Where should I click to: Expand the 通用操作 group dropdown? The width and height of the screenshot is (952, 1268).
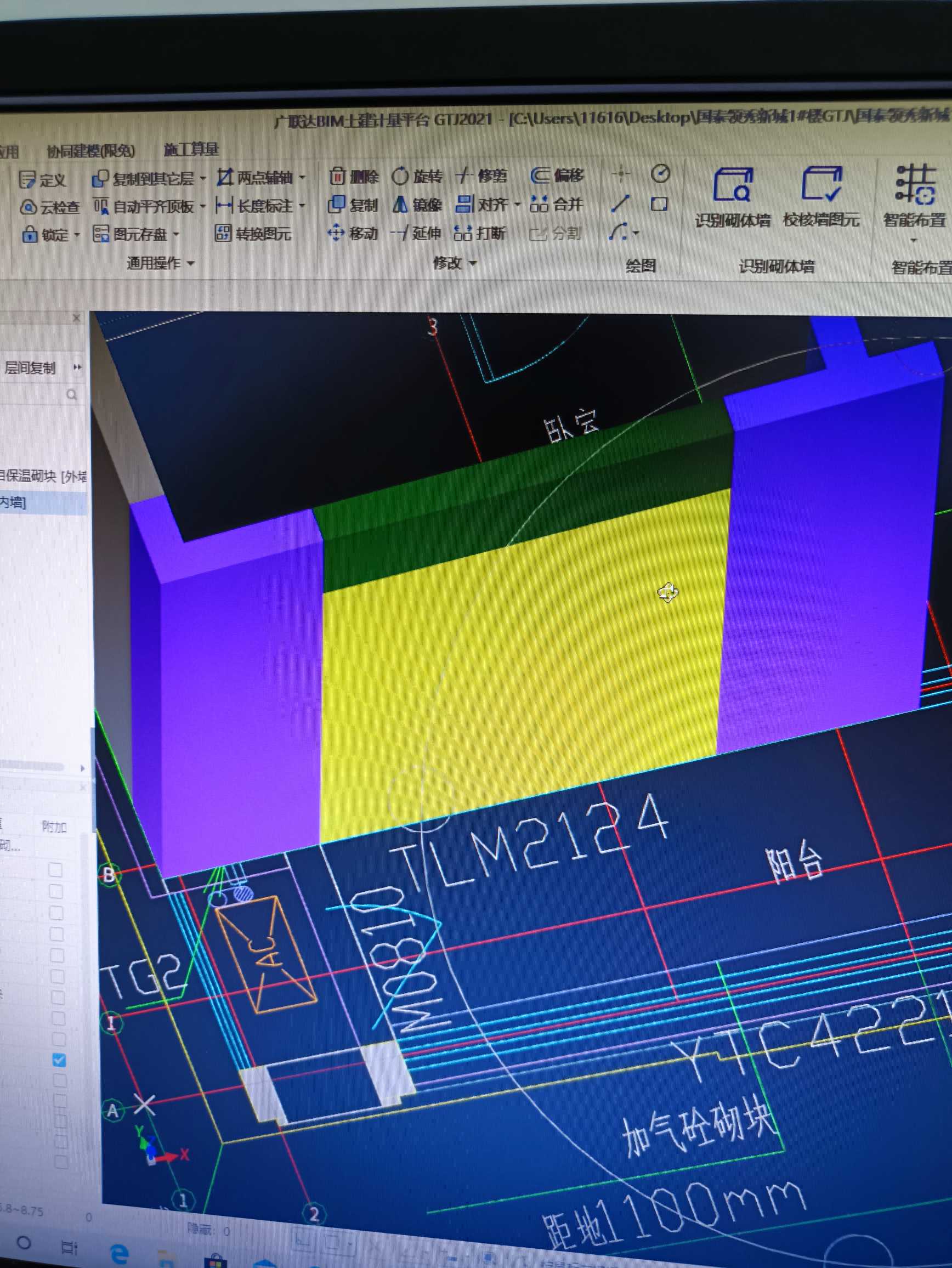[x=190, y=263]
